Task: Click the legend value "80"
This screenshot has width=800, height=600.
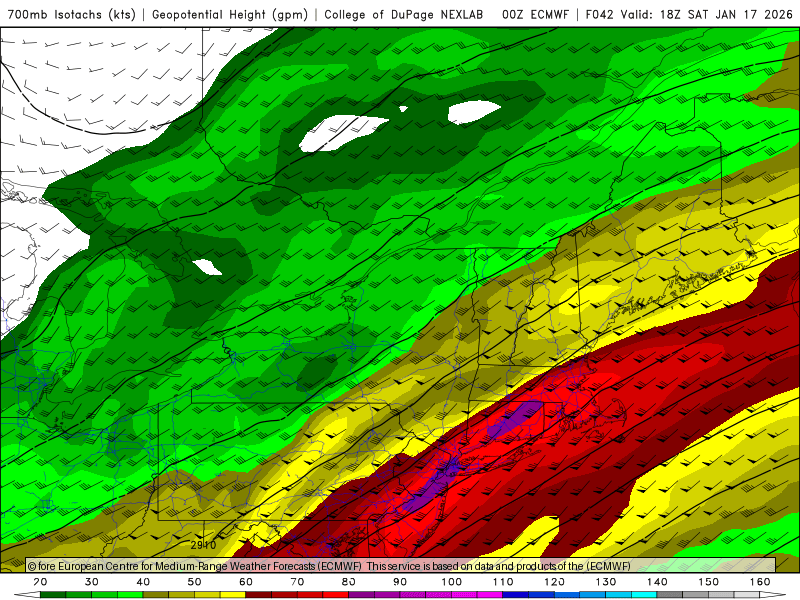Action: (349, 582)
